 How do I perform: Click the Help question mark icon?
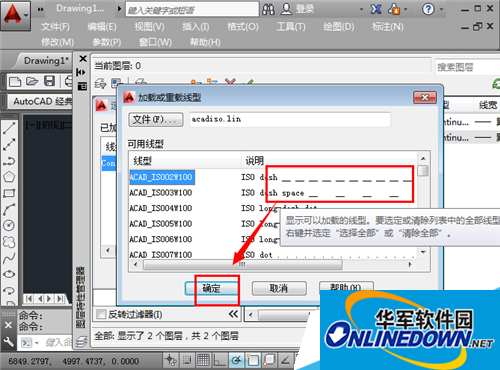point(428,9)
